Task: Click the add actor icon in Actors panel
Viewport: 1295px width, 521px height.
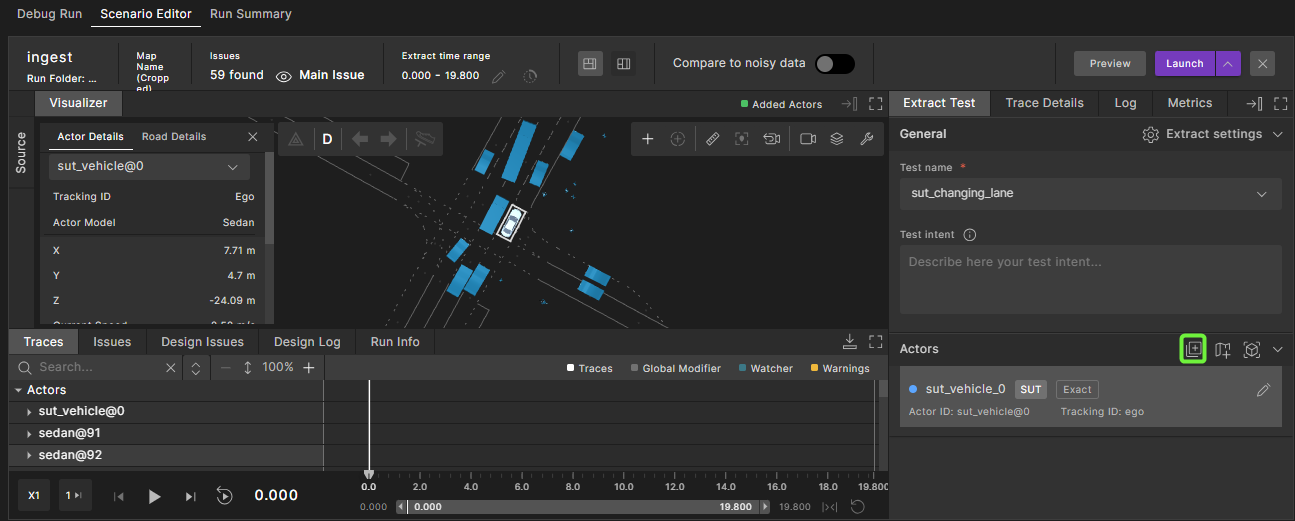Action: pos(1192,349)
